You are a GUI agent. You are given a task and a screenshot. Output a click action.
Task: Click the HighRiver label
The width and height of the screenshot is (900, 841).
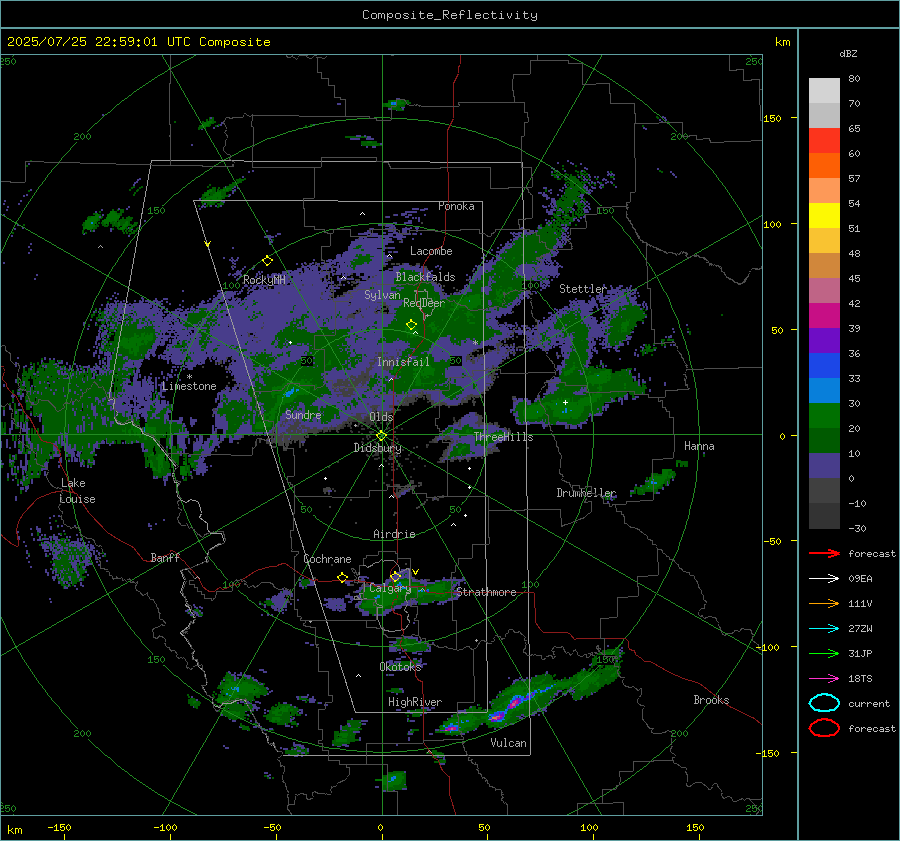(x=415, y=702)
